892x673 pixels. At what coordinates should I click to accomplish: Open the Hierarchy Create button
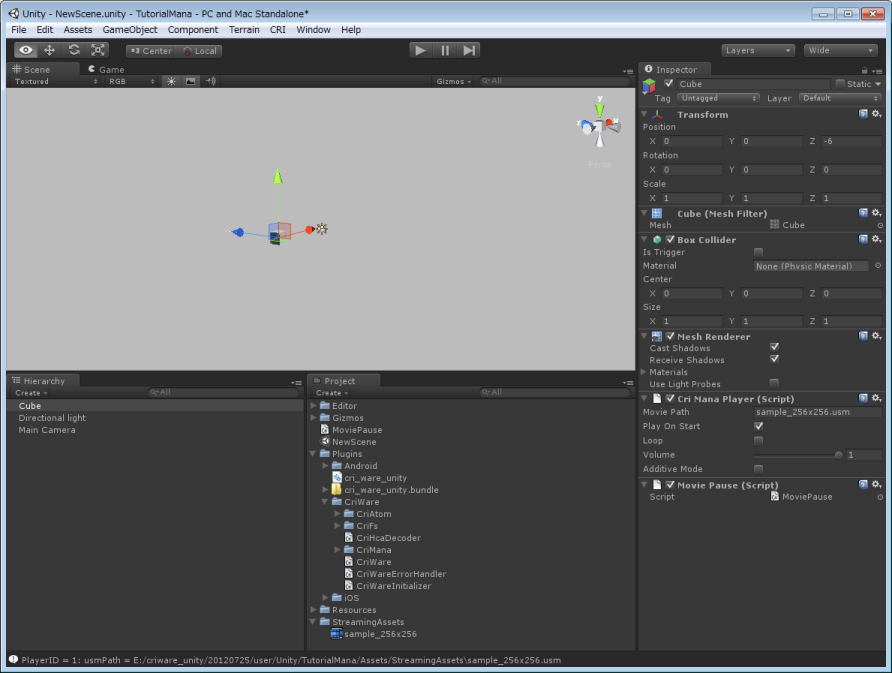click(x=31, y=393)
